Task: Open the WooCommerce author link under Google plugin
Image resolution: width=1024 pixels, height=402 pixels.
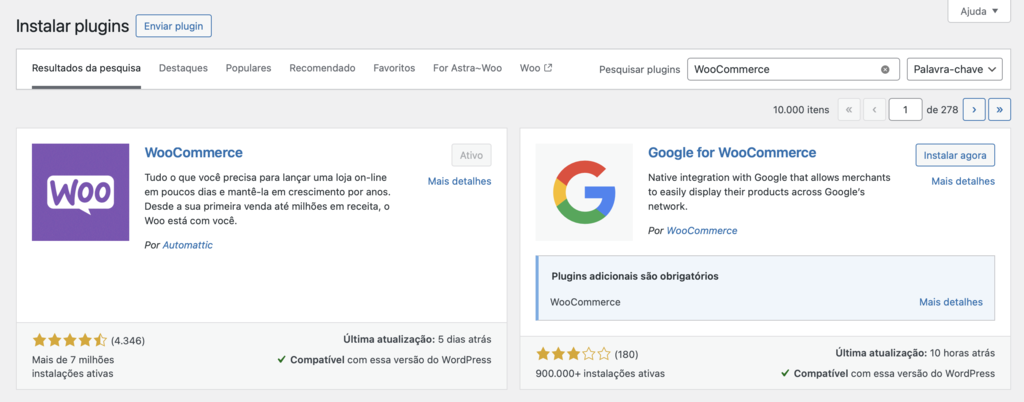Action: pyautogui.click(x=702, y=230)
